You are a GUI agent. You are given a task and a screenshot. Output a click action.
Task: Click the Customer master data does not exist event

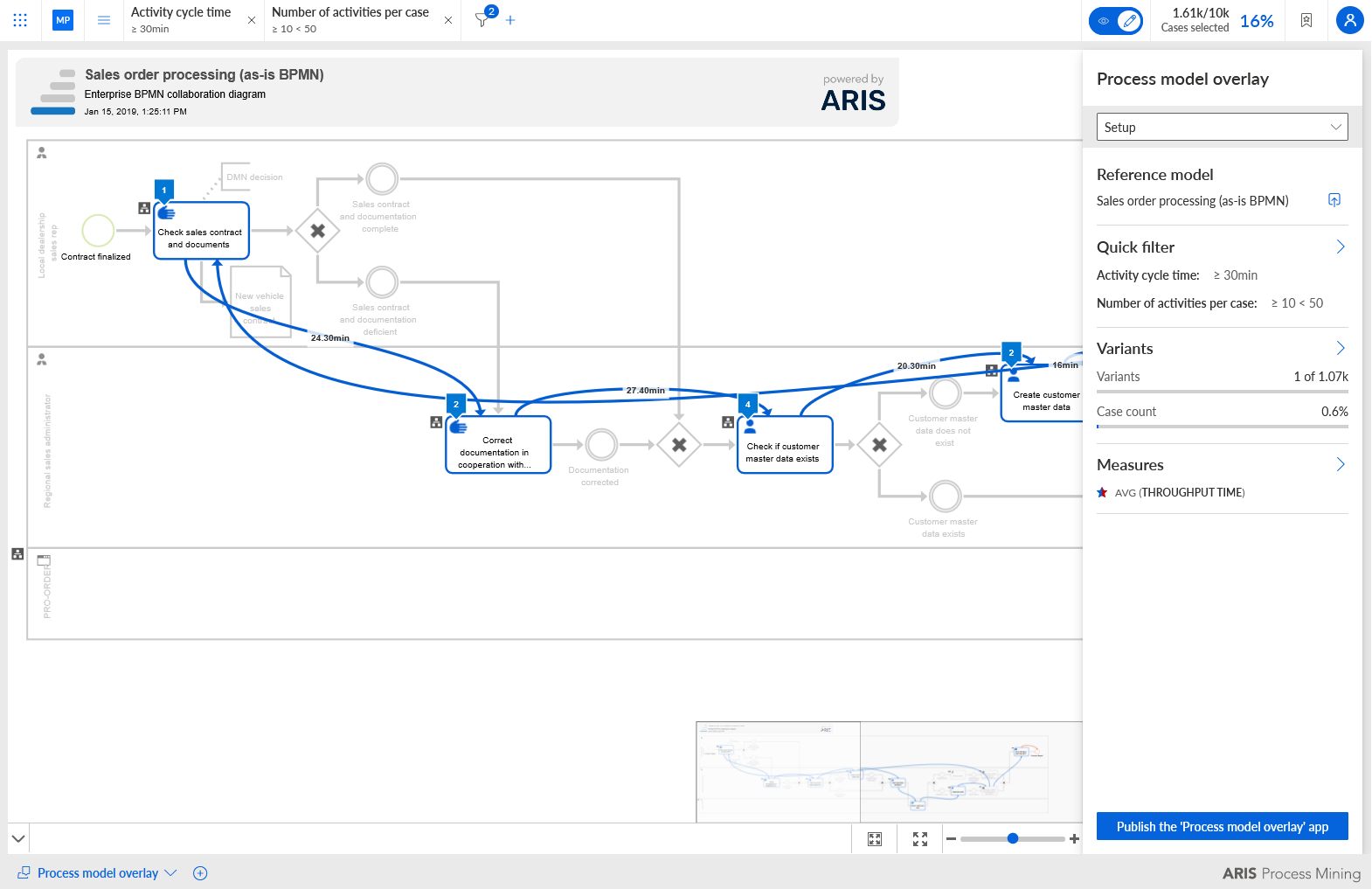tap(945, 393)
